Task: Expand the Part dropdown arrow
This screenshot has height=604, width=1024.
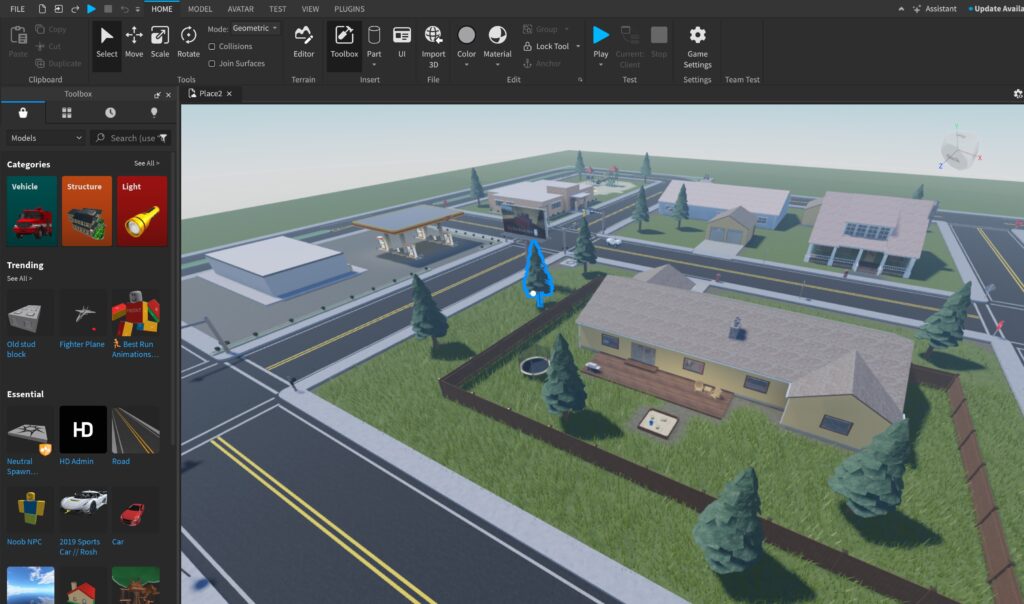Action: (374, 65)
